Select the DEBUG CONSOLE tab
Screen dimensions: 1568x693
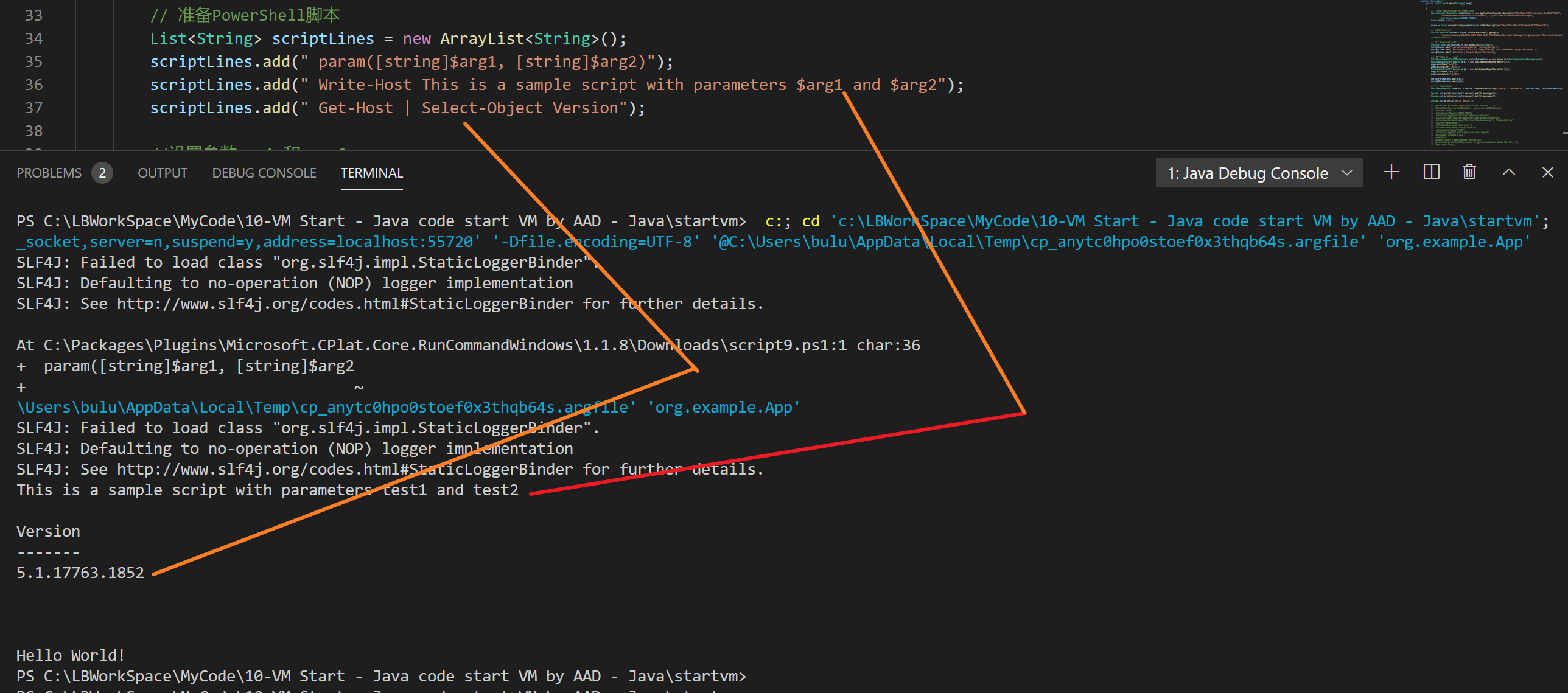point(264,173)
